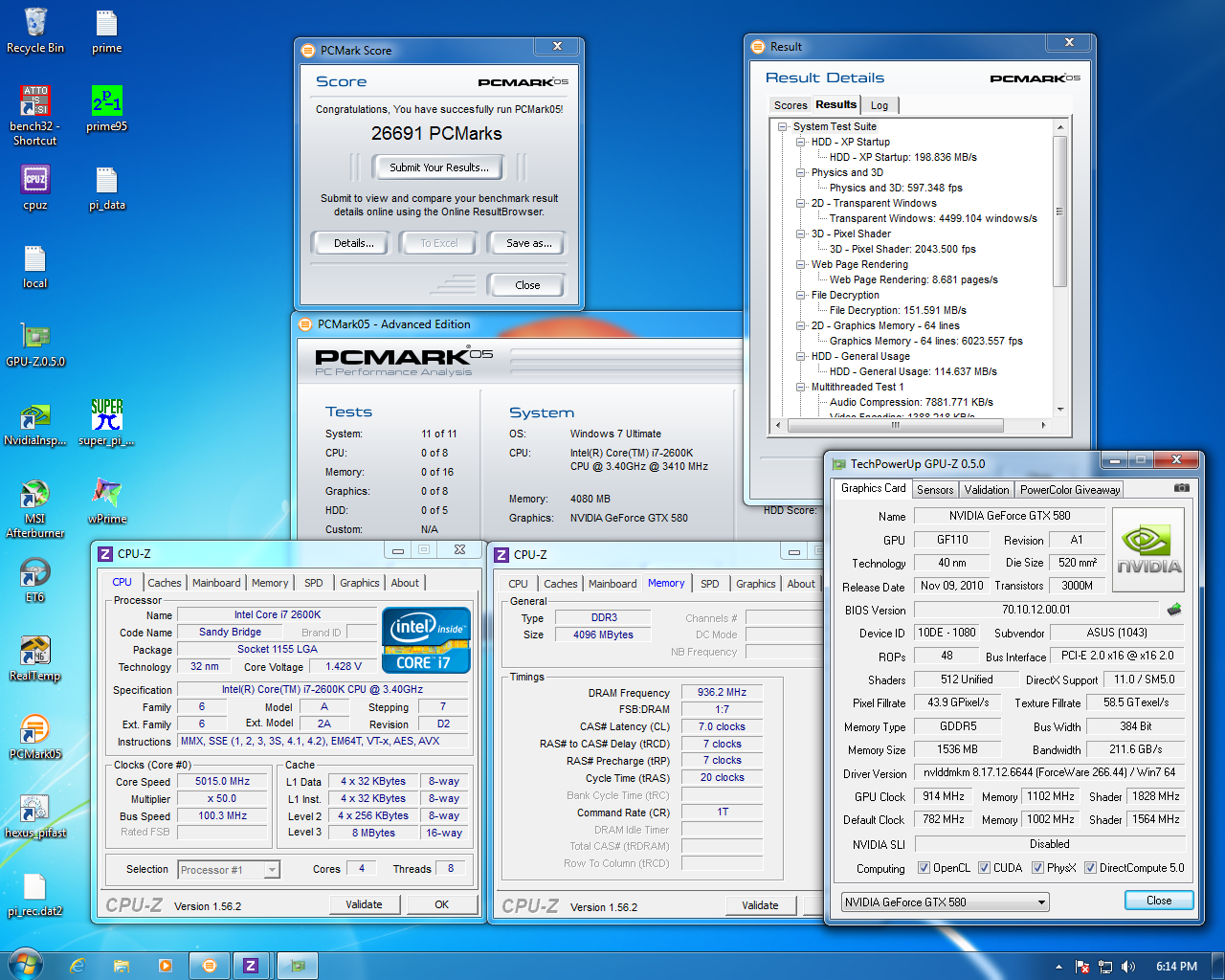Toggle the OpenCL checkbox in GPU-Z
The image size is (1225, 980).
pos(924,868)
